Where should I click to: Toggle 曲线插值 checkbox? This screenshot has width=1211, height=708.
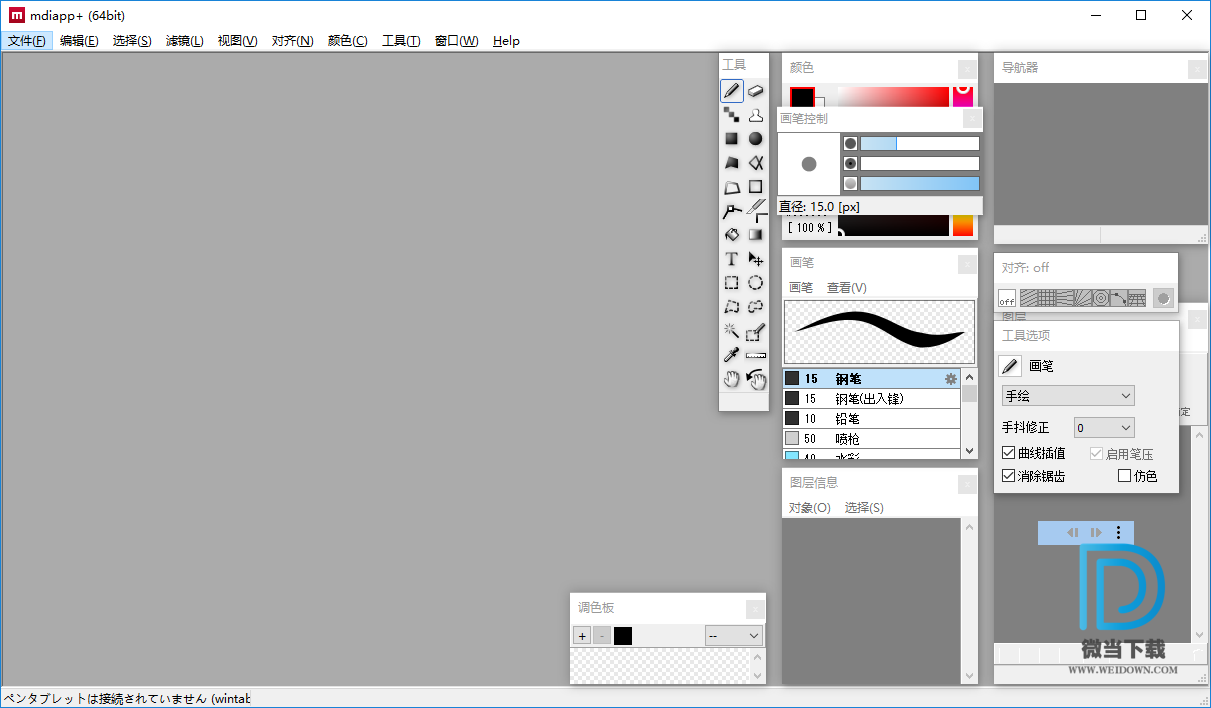click(x=1008, y=454)
